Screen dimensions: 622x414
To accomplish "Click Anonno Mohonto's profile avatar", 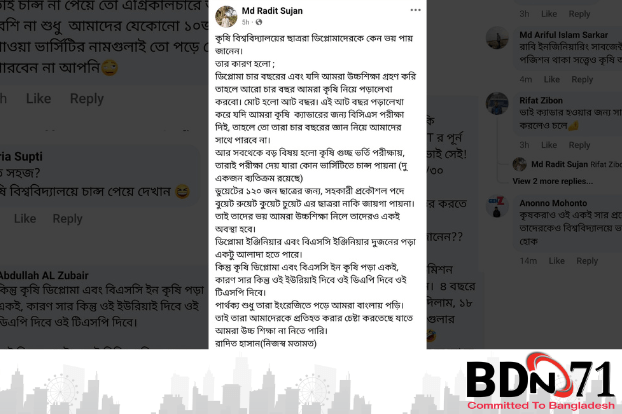I will (x=497, y=206).
